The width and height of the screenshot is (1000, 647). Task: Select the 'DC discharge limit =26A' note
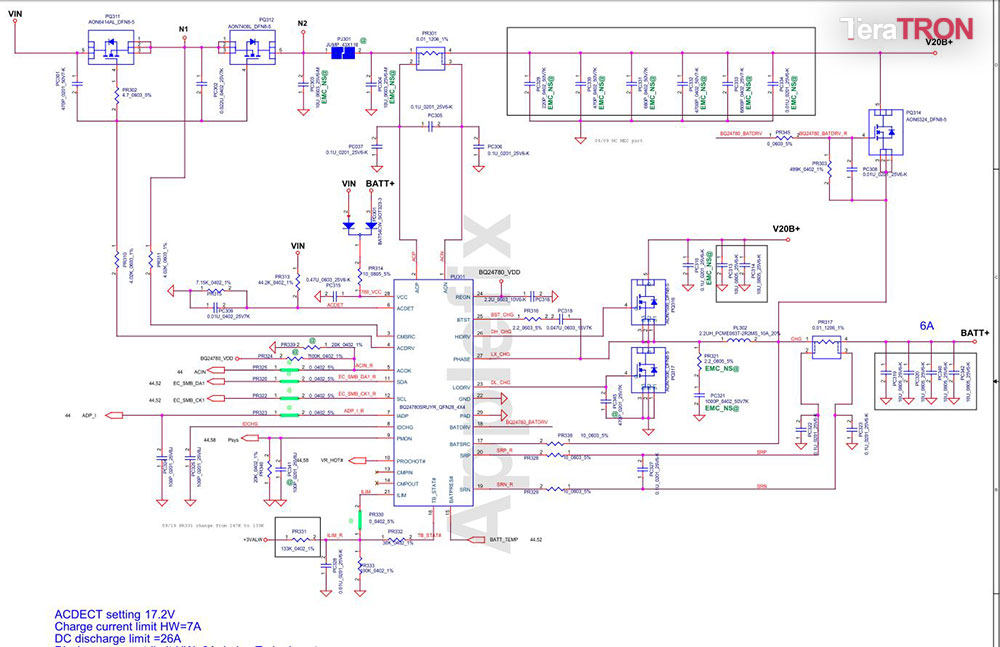click(118, 639)
